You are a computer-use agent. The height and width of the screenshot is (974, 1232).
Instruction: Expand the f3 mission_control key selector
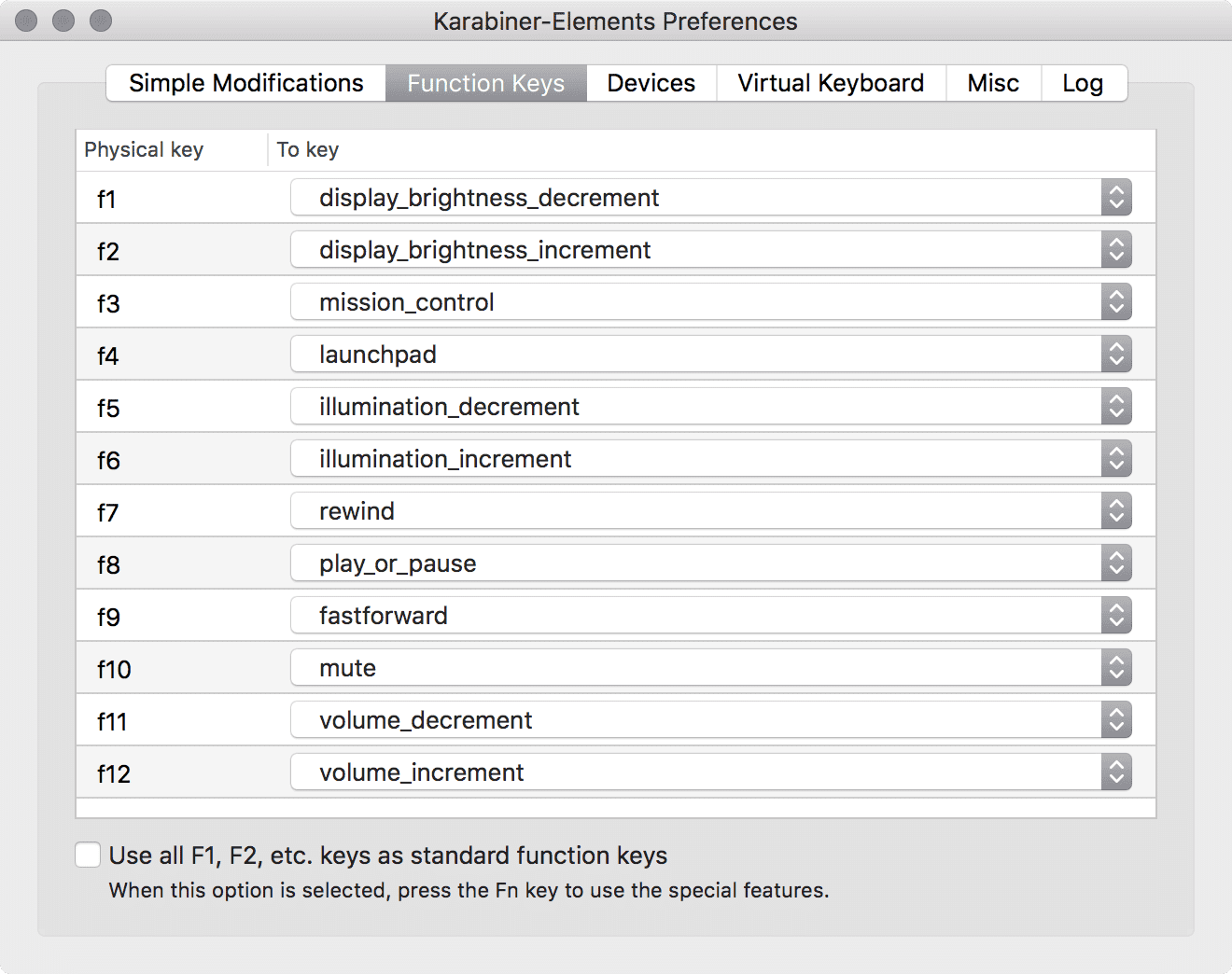tap(710, 302)
